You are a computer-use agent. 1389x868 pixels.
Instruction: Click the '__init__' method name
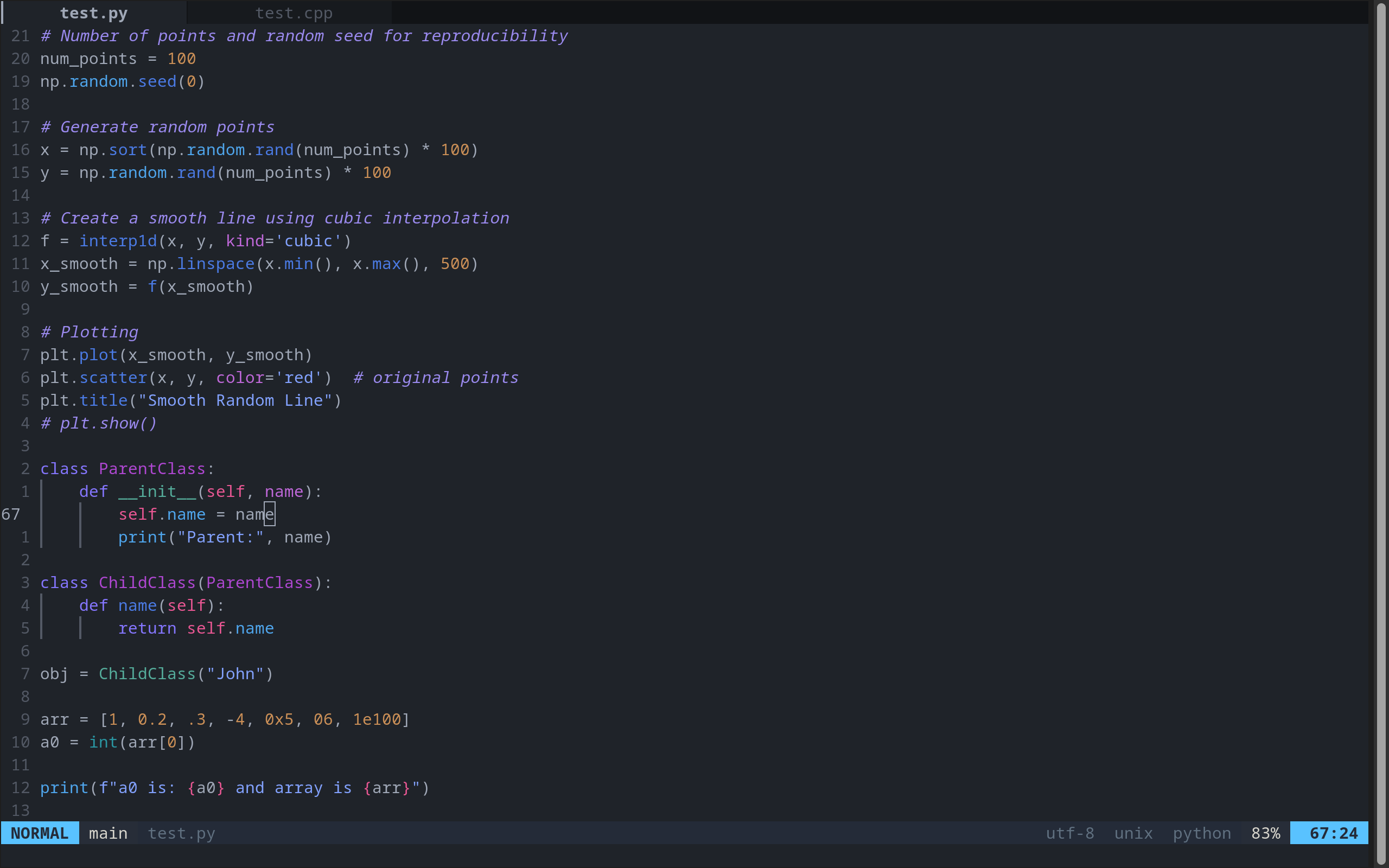click(x=157, y=492)
